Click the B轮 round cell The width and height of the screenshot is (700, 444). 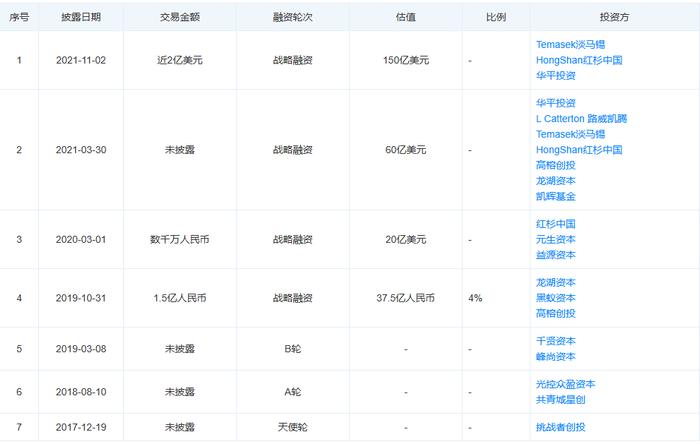pyautogui.click(x=293, y=349)
